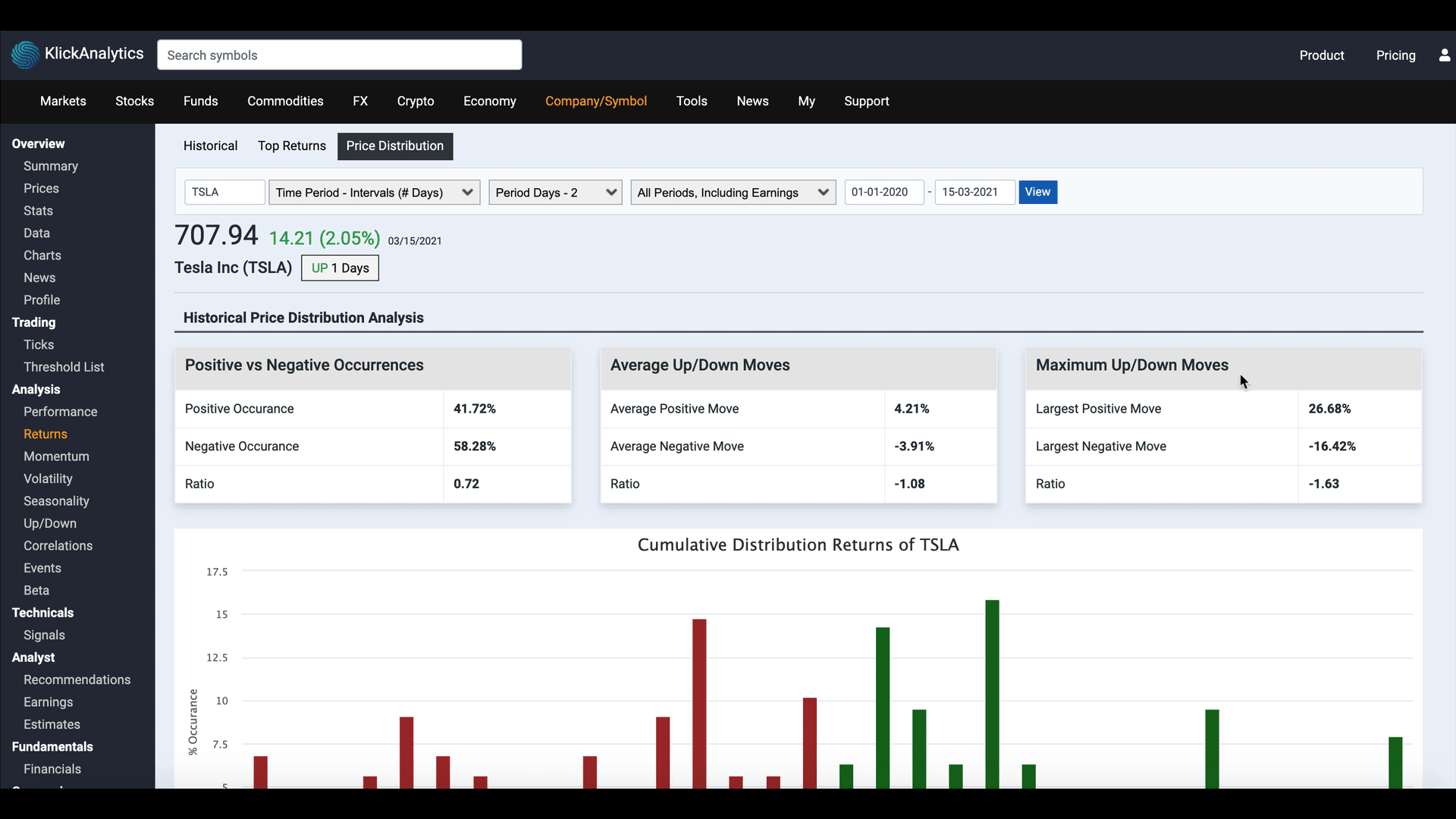The image size is (1456, 819).
Task: Open Charts in the sidebar
Action: (42, 256)
